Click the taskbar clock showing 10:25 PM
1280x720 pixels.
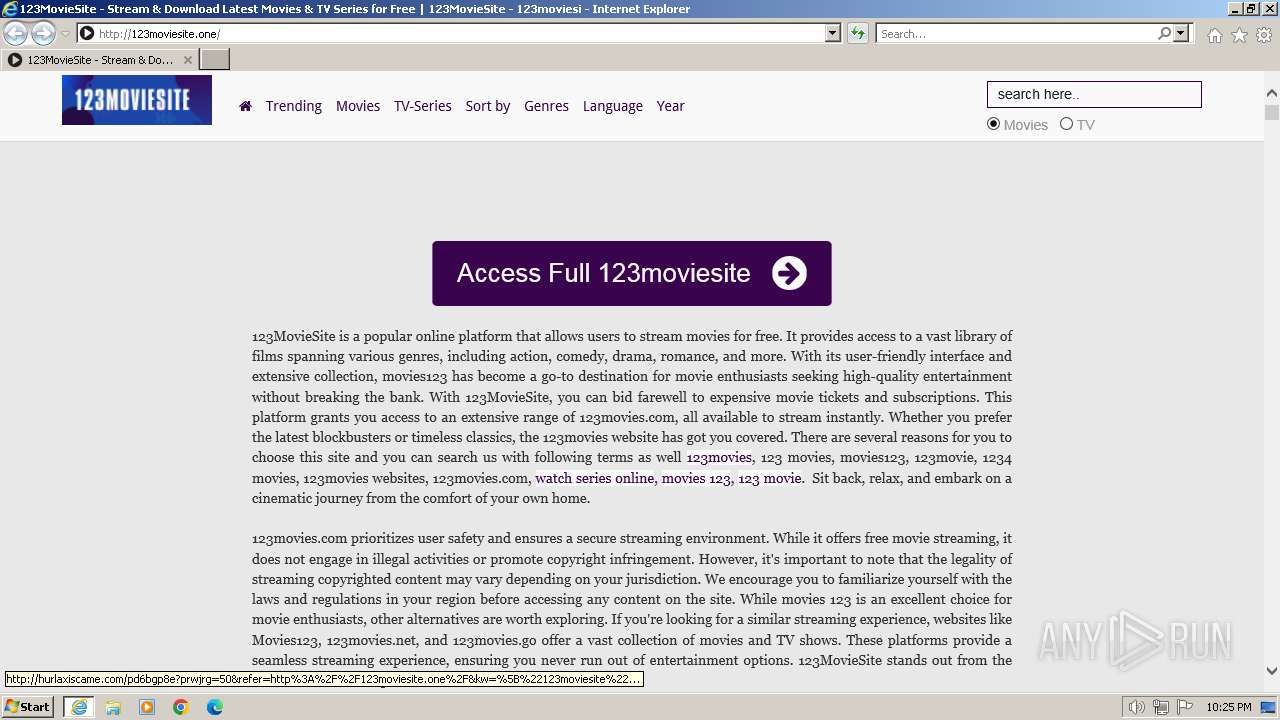click(x=1228, y=707)
